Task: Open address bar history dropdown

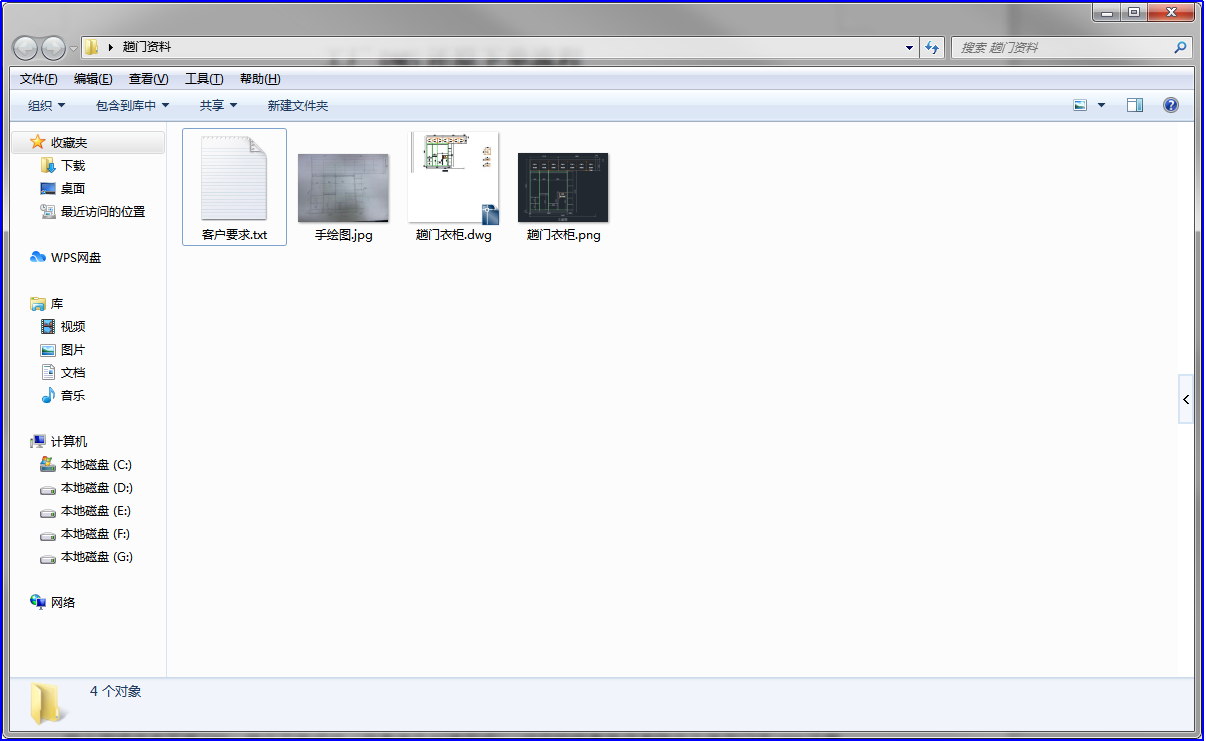Action: coord(909,47)
